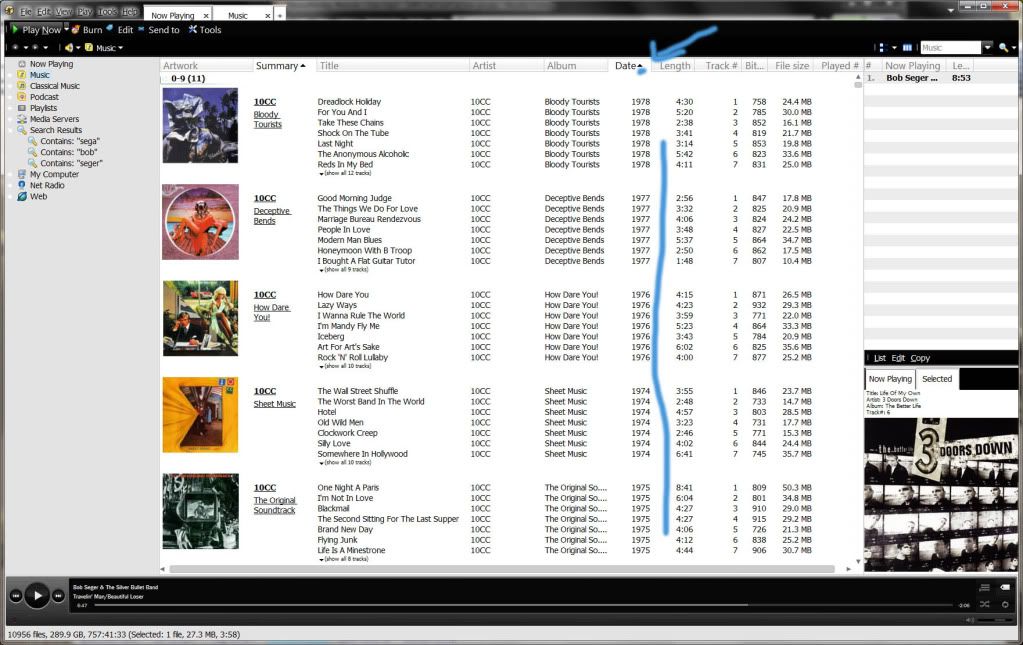Open the Tools wrench toolbar button
The image size is (1023, 645).
point(204,30)
